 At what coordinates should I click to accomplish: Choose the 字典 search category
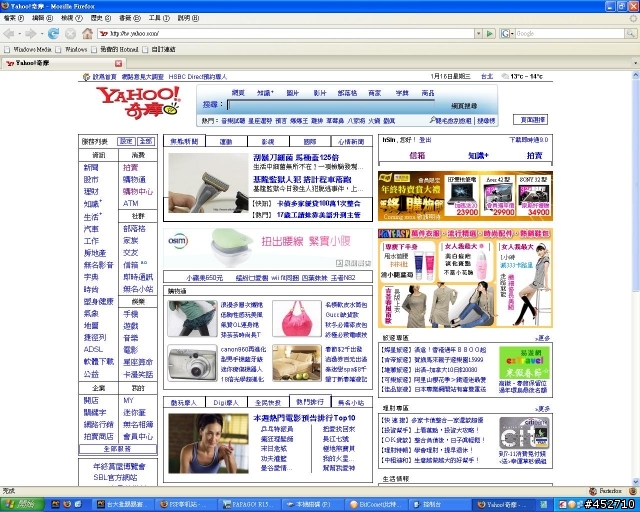[402, 93]
